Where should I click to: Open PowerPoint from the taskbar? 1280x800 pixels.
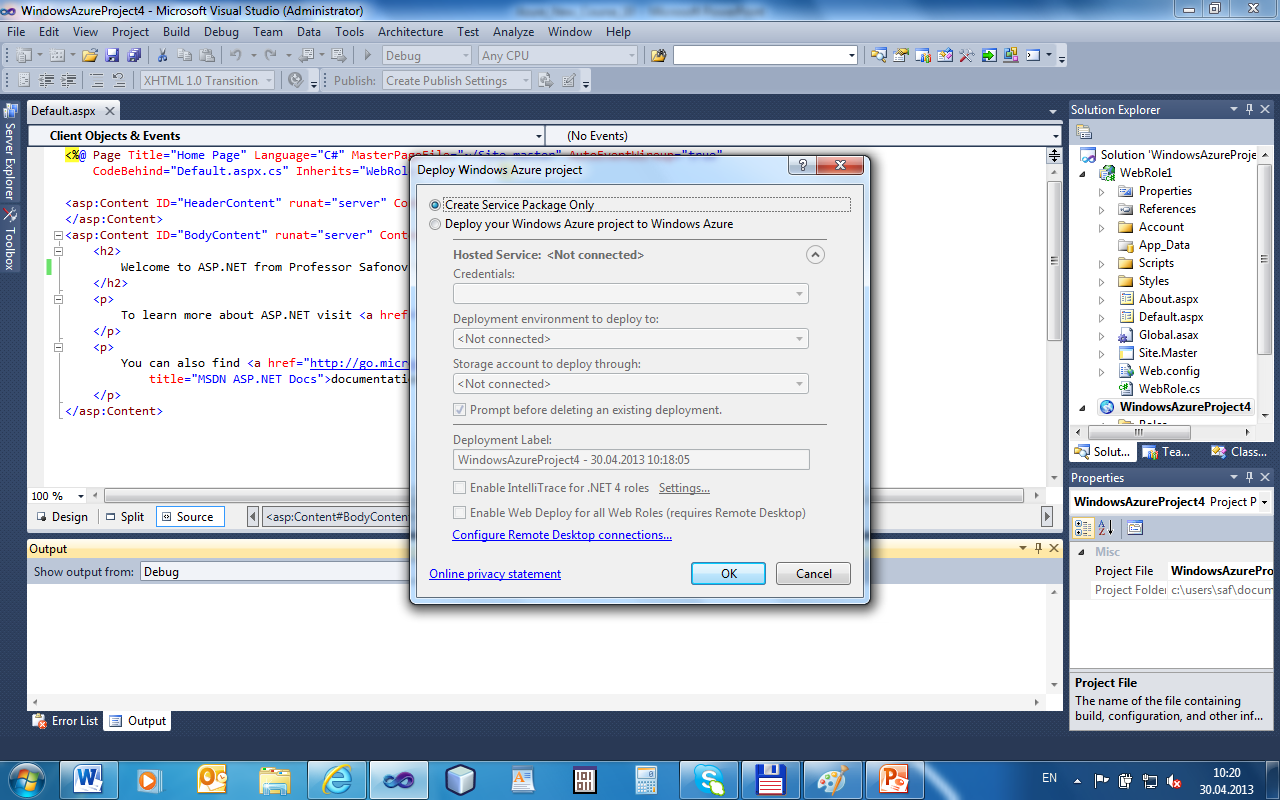tap(893, 778)
